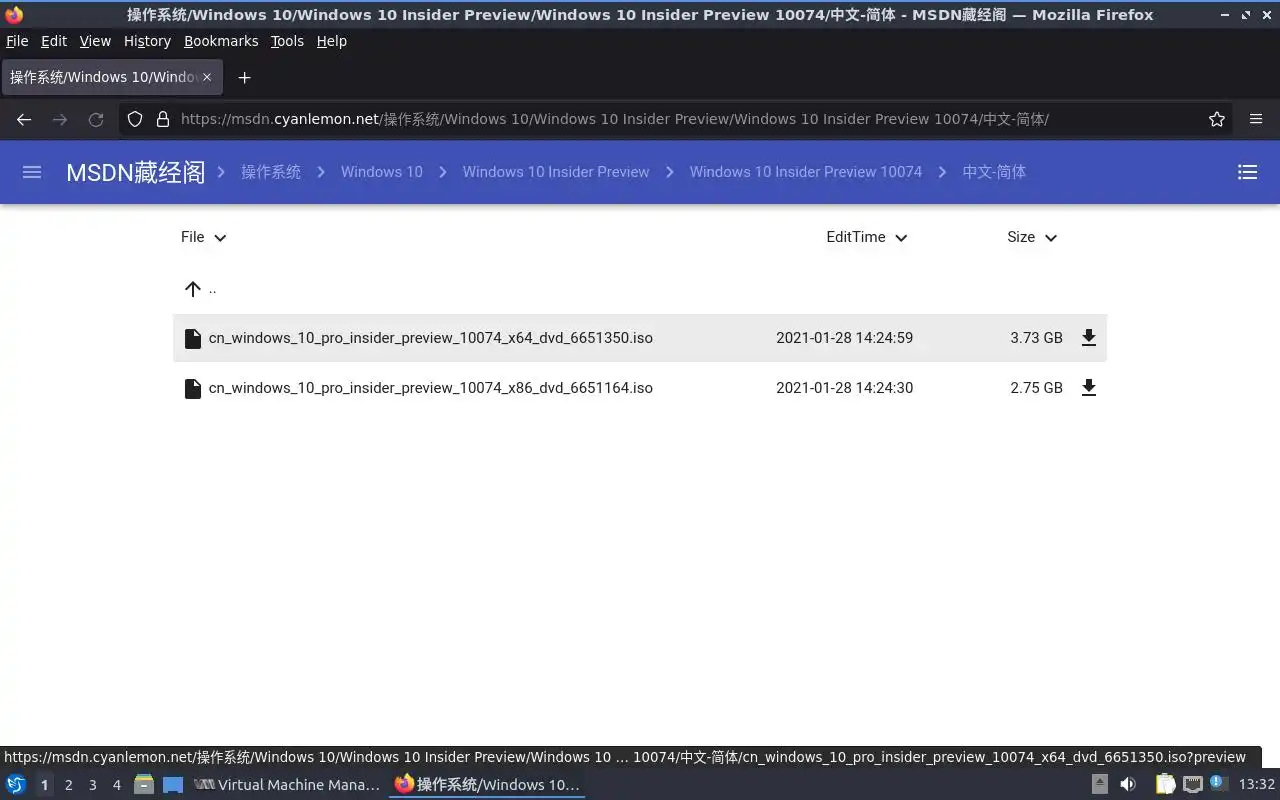Sort by EditTime column
Screen dimensions: 1280x800
(x=867, y=237)
